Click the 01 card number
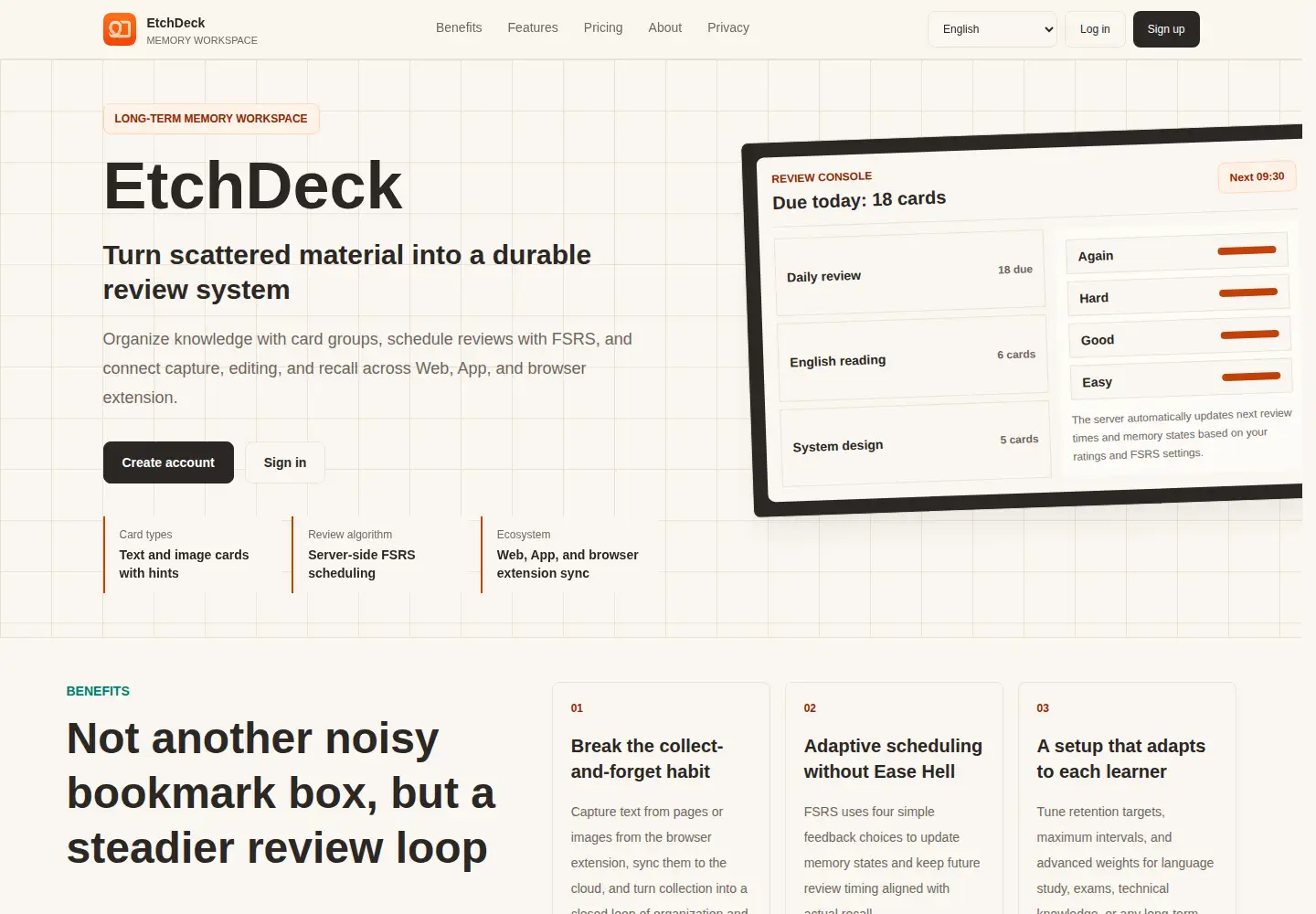Screen dimensions: 1316x914 click(577, 708)
